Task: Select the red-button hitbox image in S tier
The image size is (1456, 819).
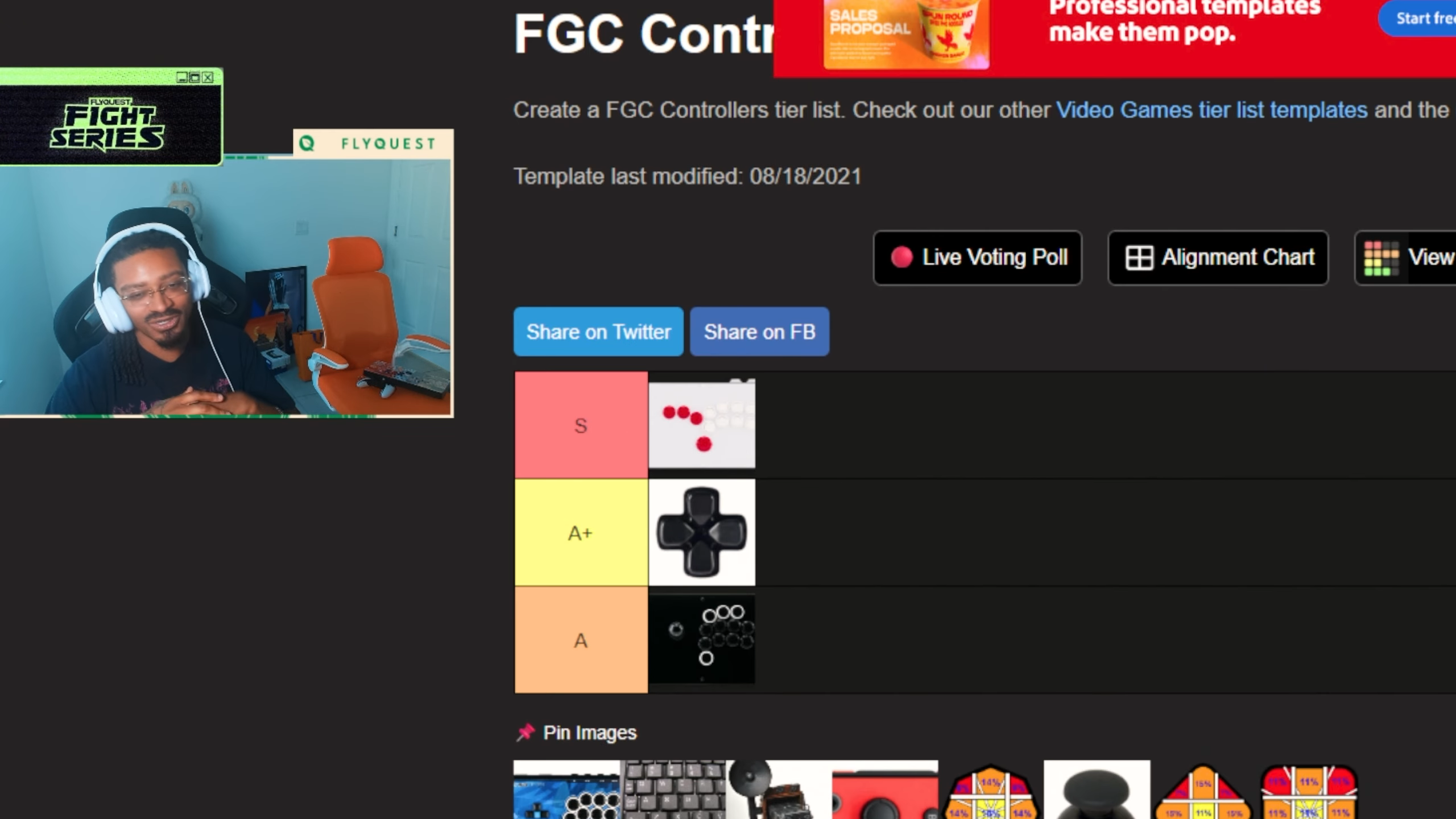Action: 702,424
